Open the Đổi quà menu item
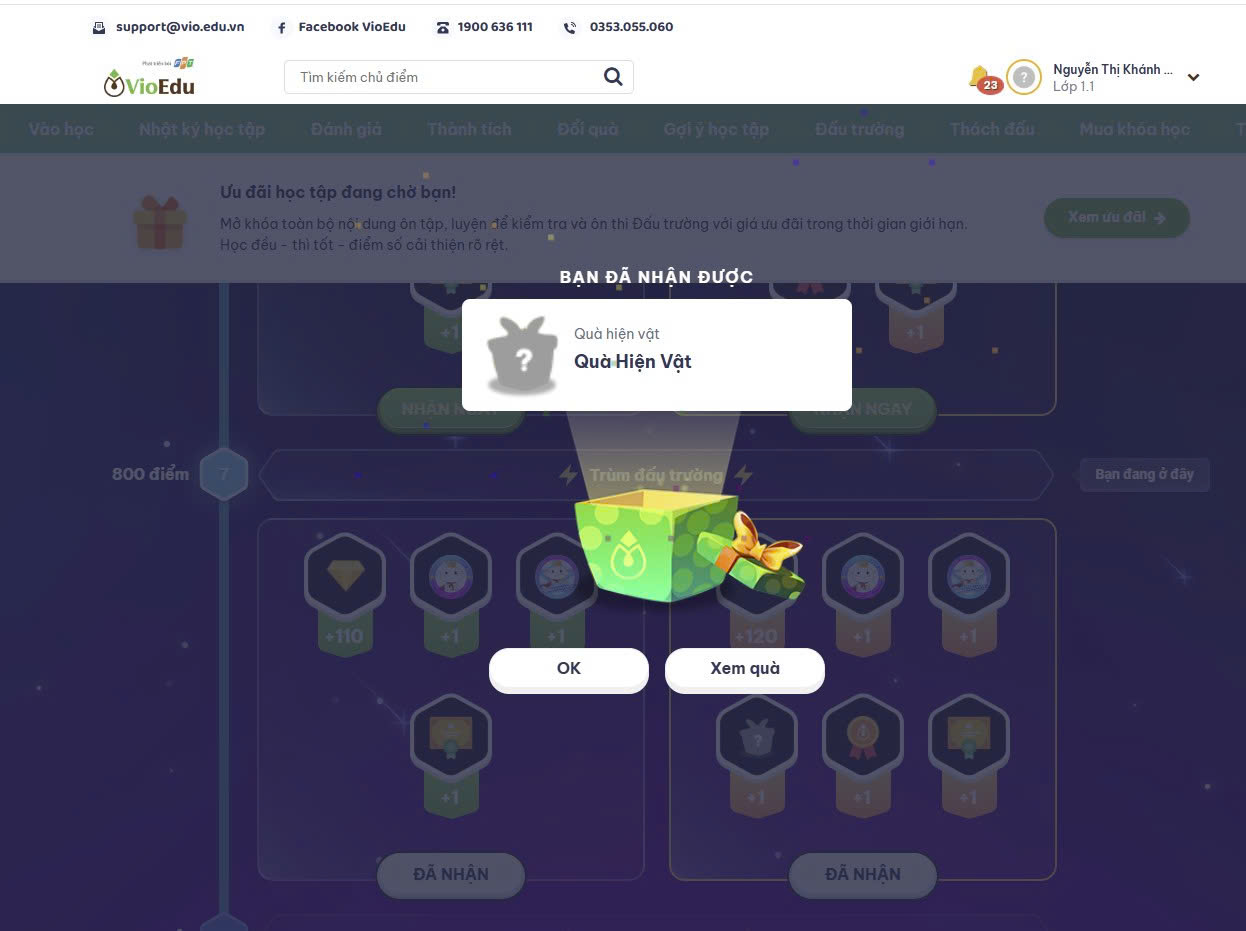 588,129
